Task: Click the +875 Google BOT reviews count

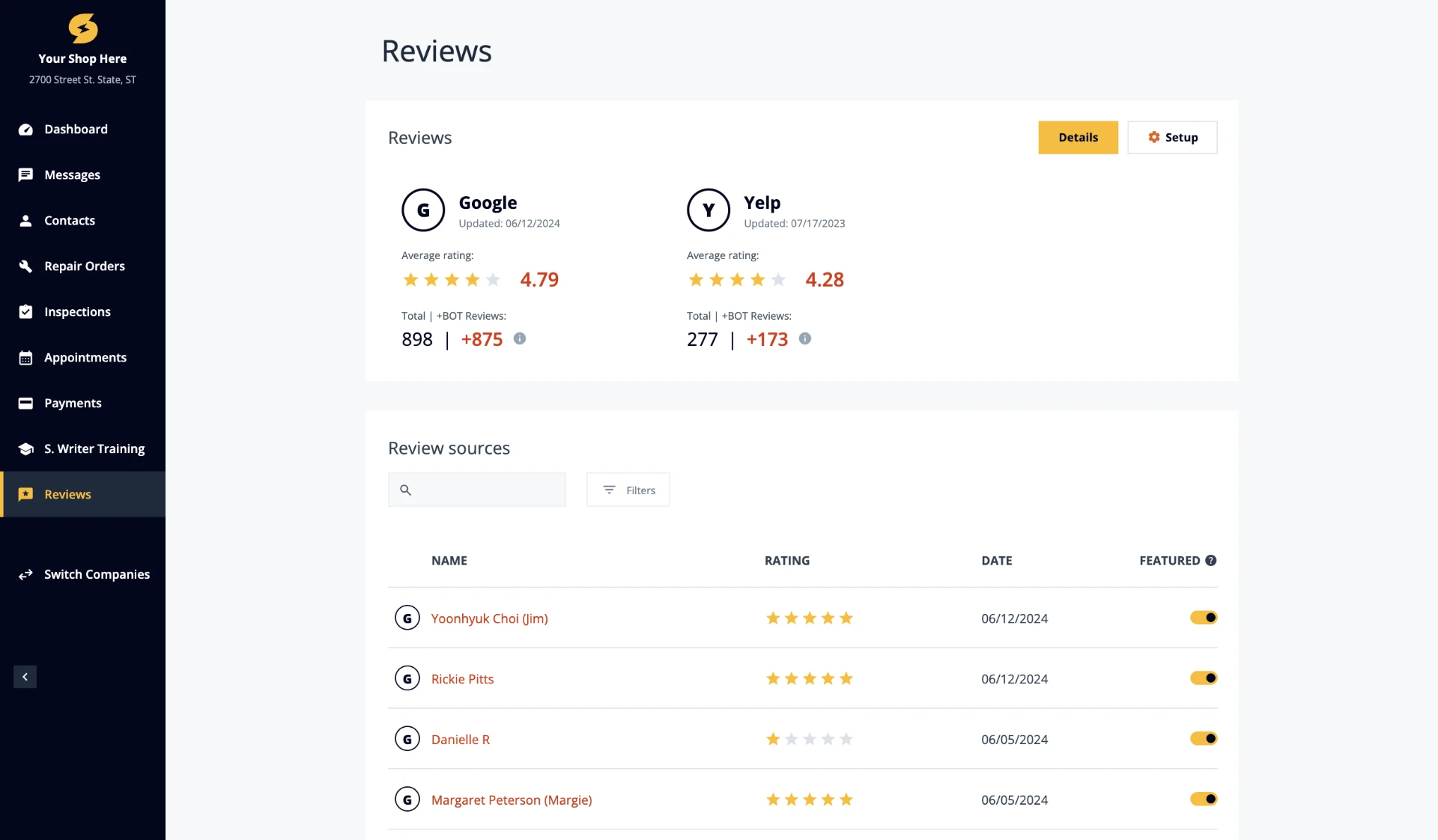Action: click(x=482, y=340)
